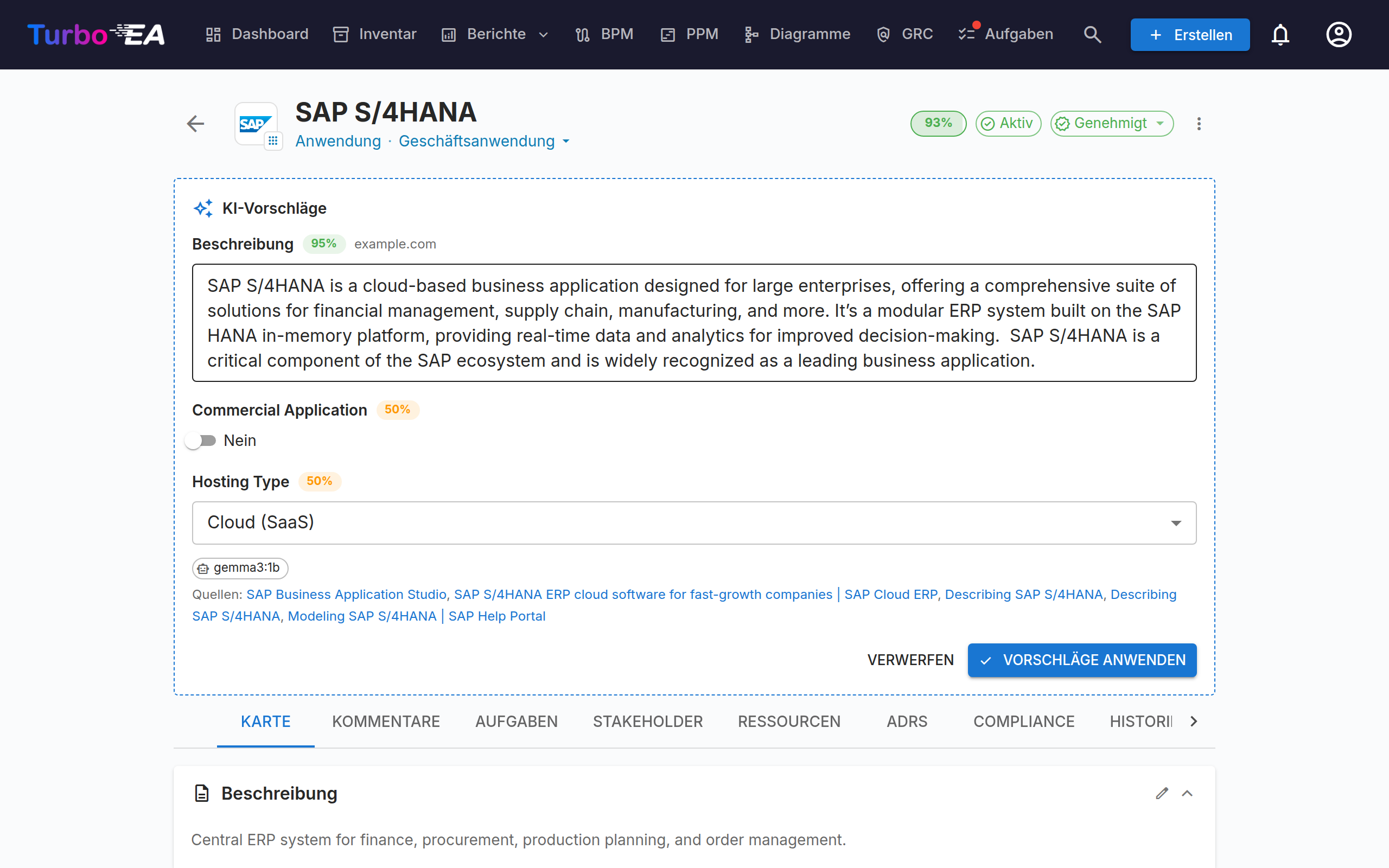Go to the BPM section
1389x868 pixels.
pyautogui.click(x=604, y=34)
